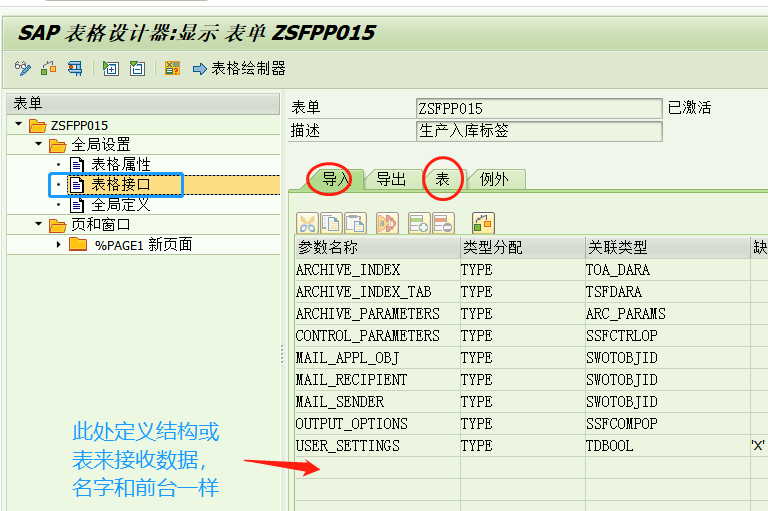Image resolution: width=768 pixels, height=511 pixels.
Task: Switch to the 导出 tab
Action: (x=391, y=179)
